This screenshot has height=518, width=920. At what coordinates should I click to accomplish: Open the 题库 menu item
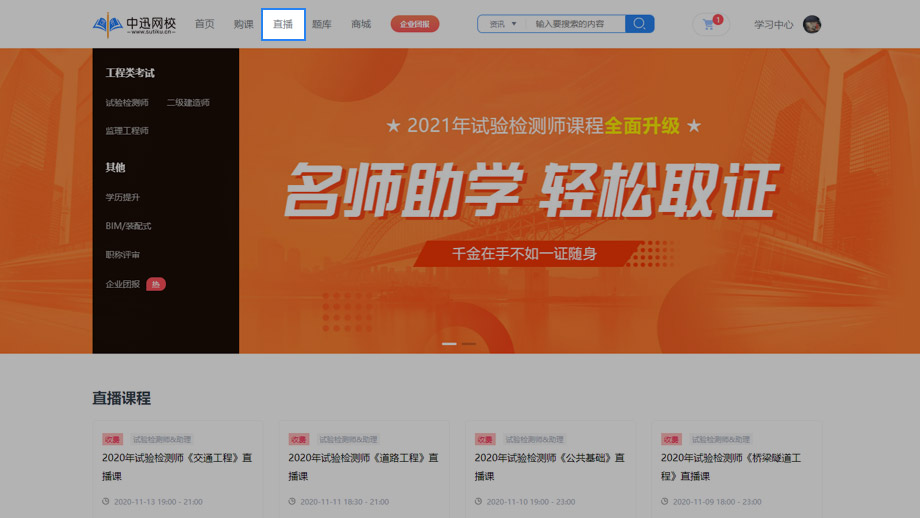click(321, 24)
